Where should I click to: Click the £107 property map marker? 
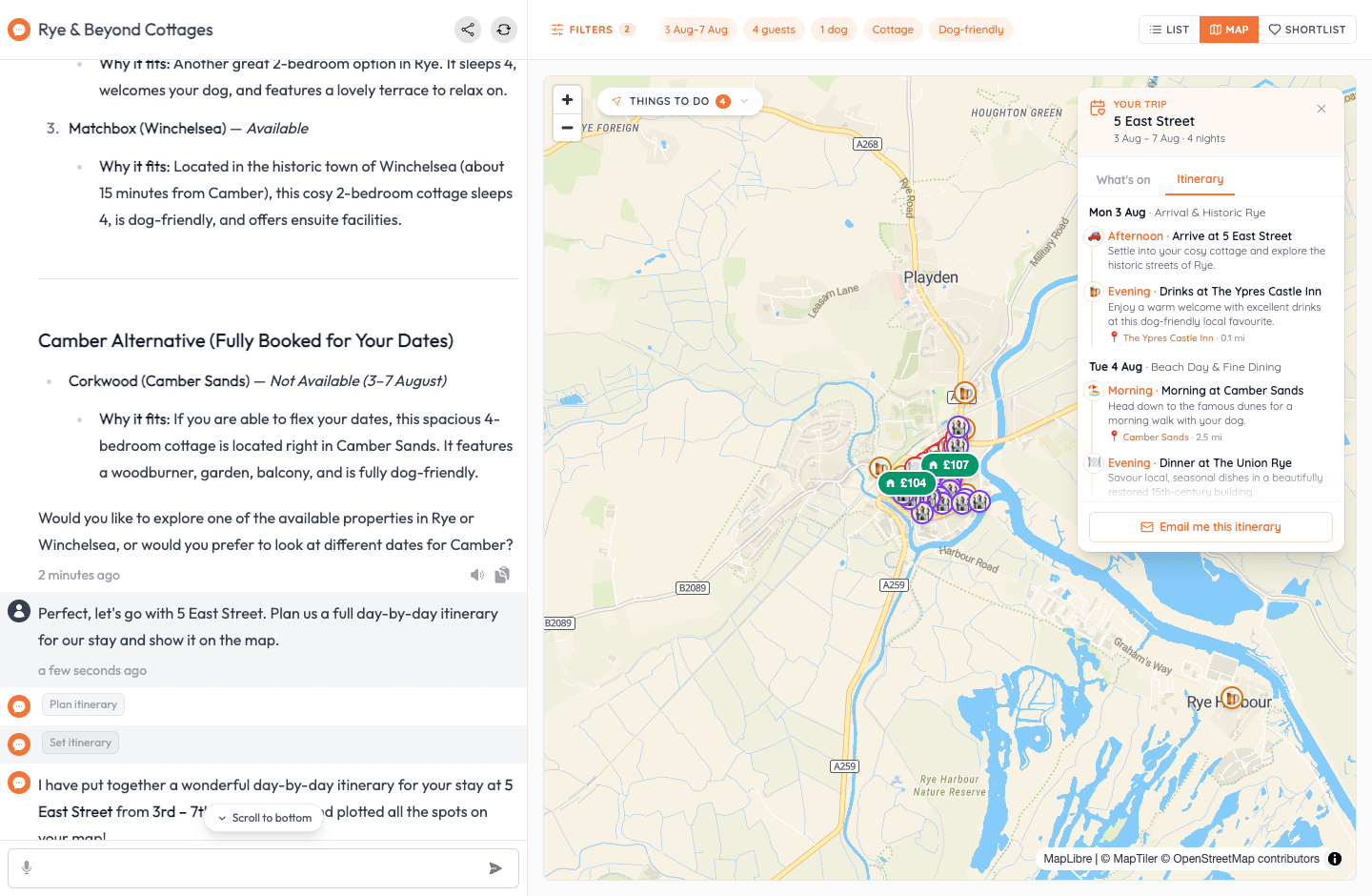(x=950, y=465)
